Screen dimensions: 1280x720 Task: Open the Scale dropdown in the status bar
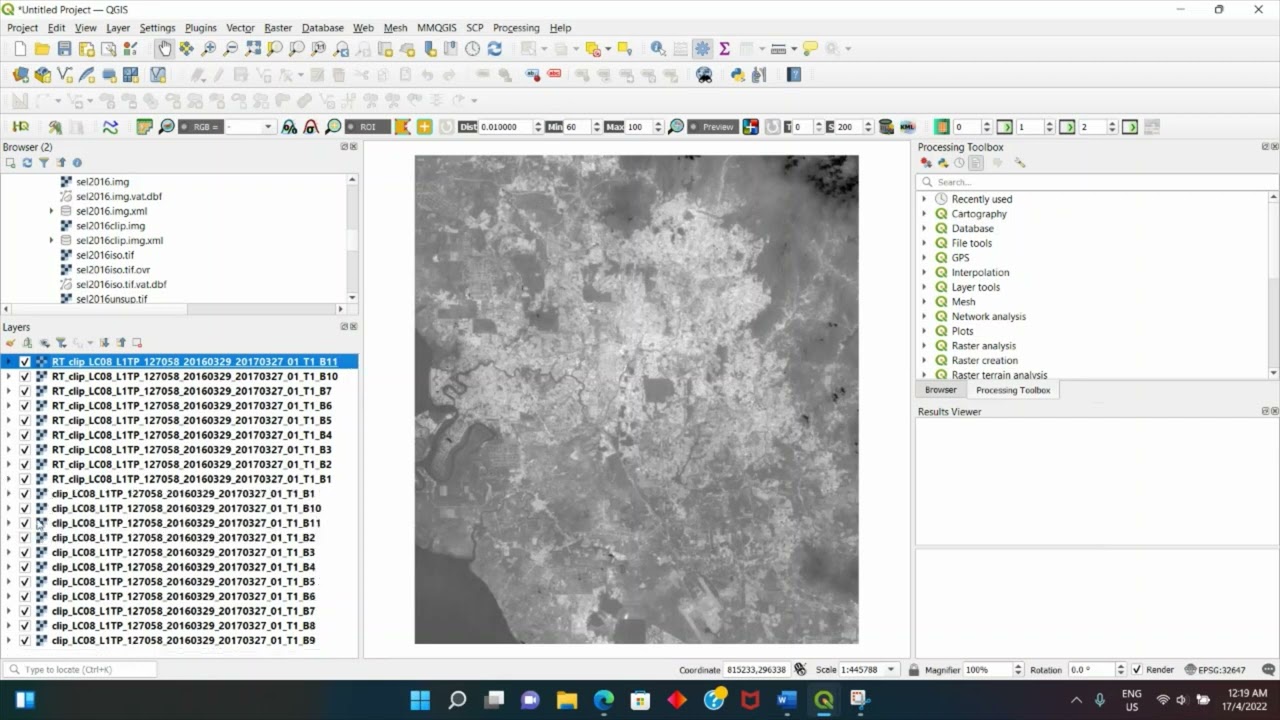click(890, 670)
